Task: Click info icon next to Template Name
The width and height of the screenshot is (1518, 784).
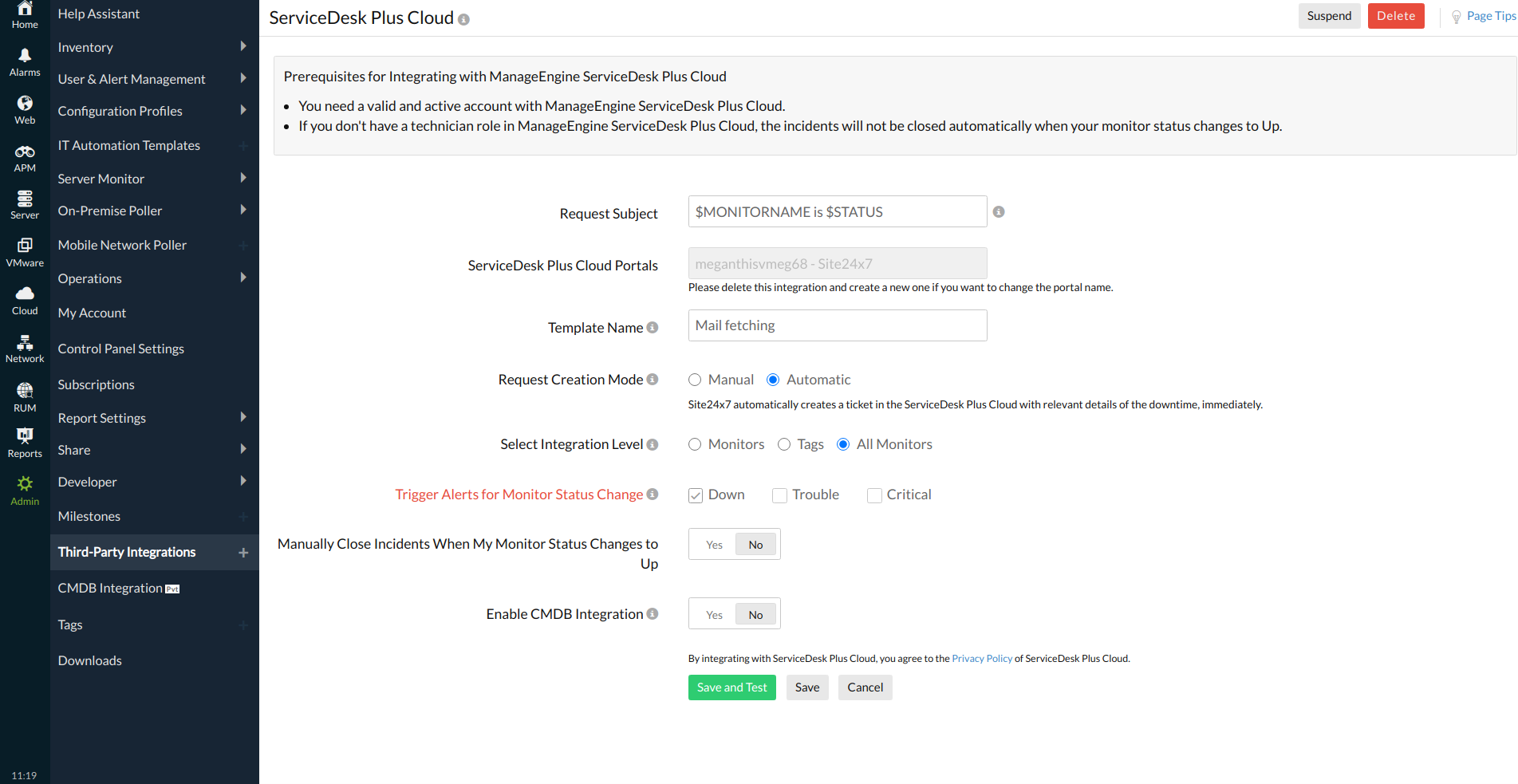Action: tap(653, 328)
